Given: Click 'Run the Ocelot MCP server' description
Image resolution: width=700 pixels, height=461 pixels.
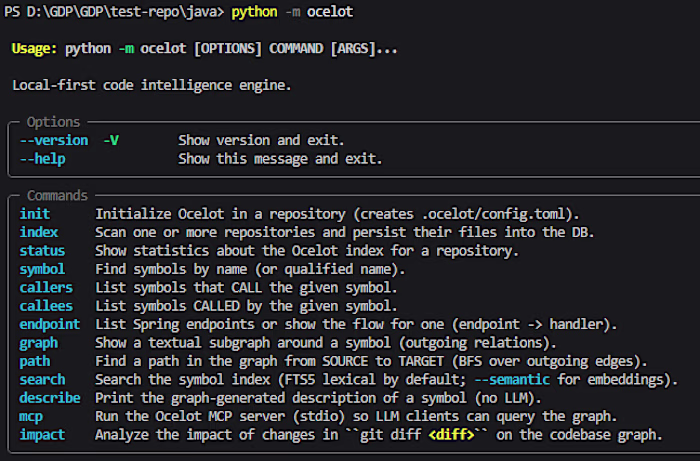Looking at the screenshot, I should pos(356,416).
